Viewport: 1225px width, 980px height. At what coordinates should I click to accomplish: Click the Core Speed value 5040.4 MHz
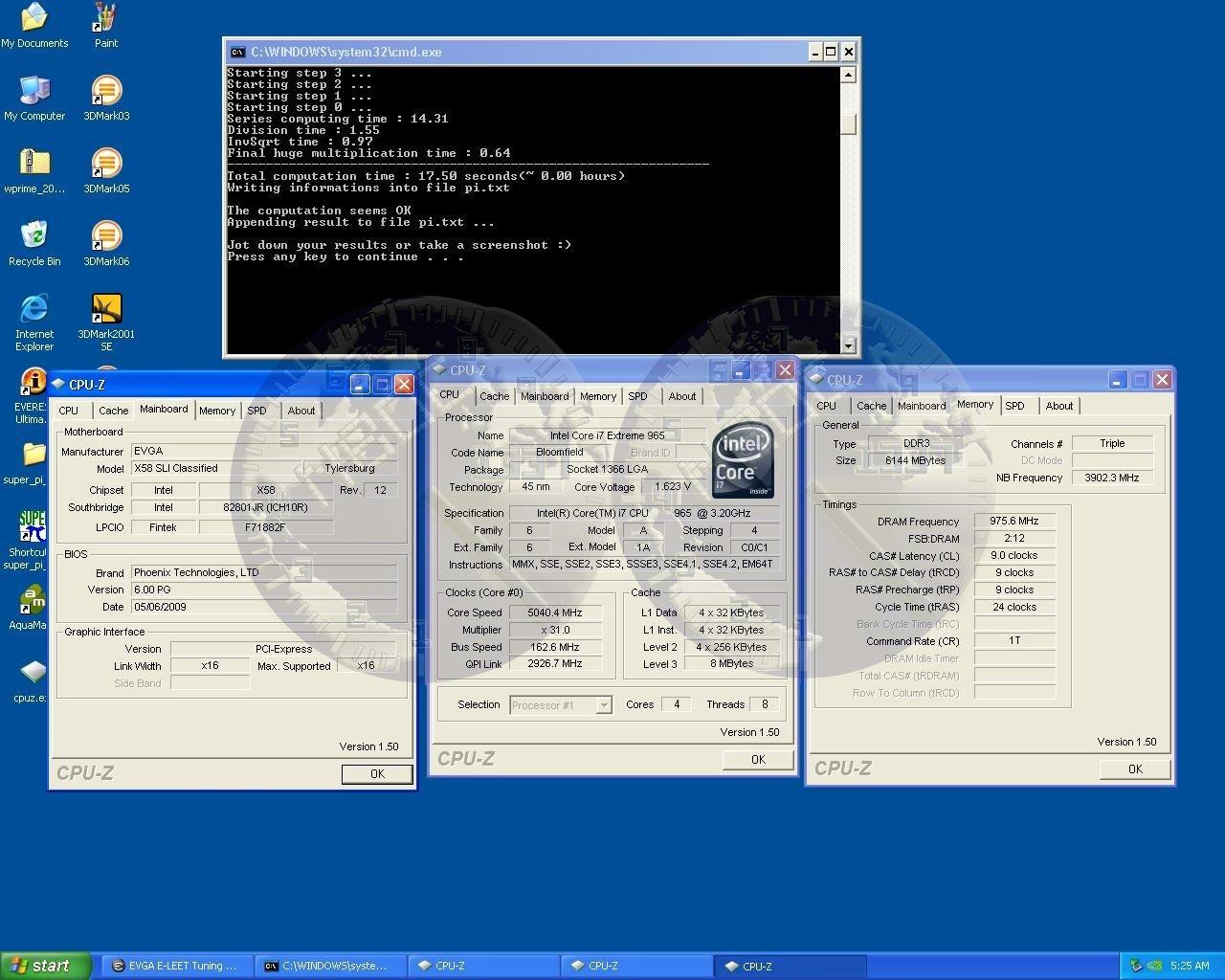click(555, 612)
